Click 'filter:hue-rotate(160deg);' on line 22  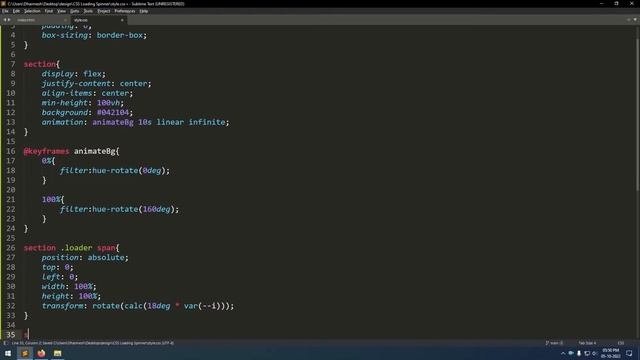(x=119, y=209)
